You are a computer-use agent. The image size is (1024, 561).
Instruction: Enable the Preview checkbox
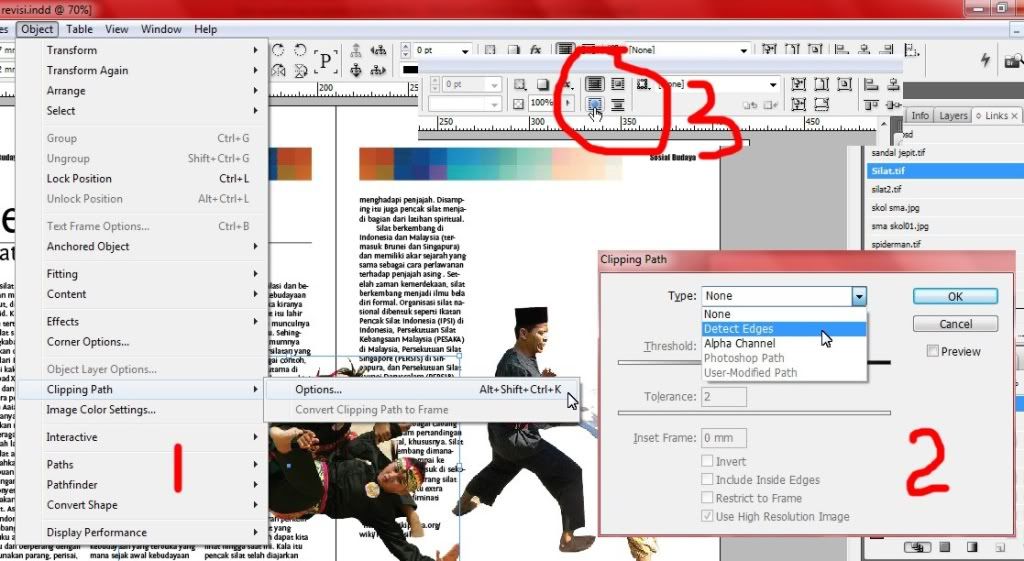pyautogui.click(x=933, y=351)
